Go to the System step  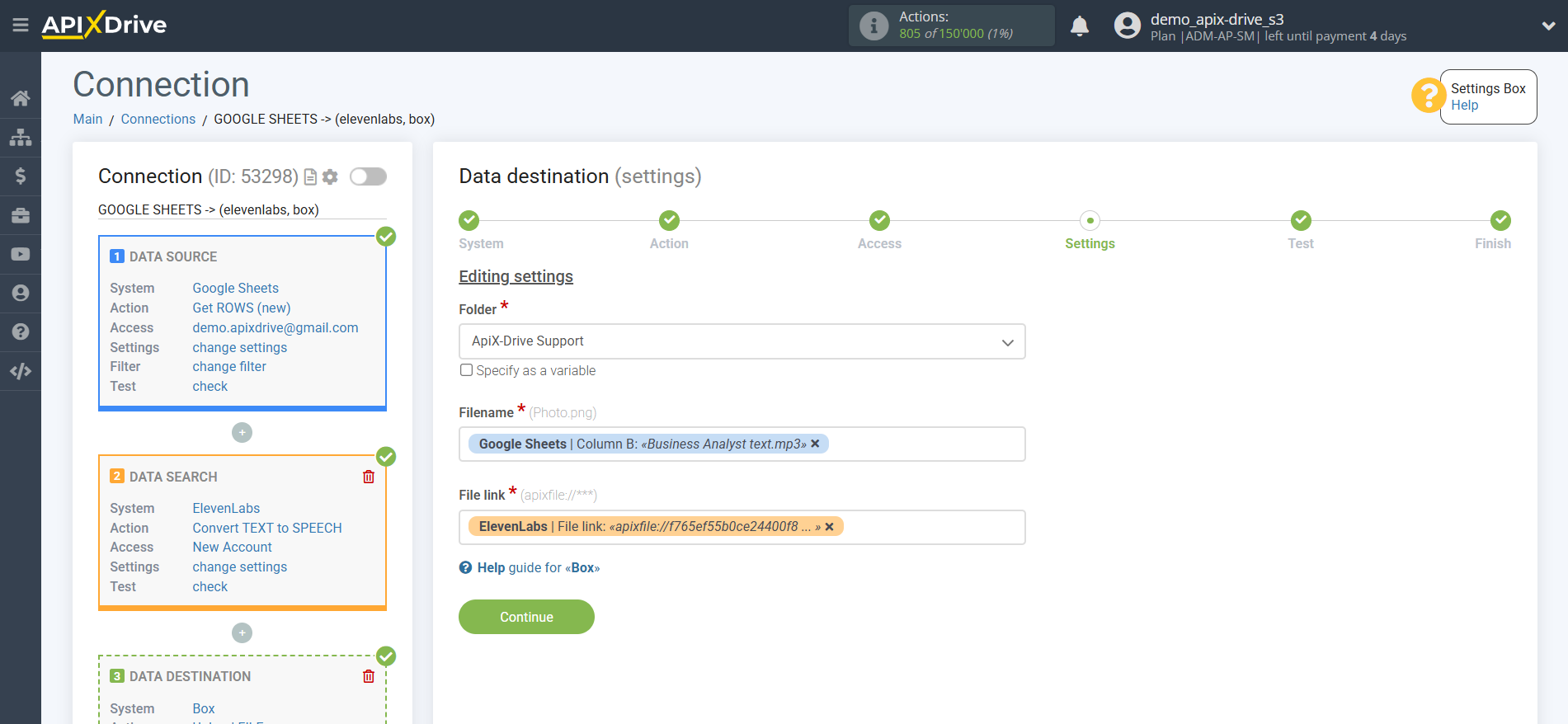click(469, 220)
